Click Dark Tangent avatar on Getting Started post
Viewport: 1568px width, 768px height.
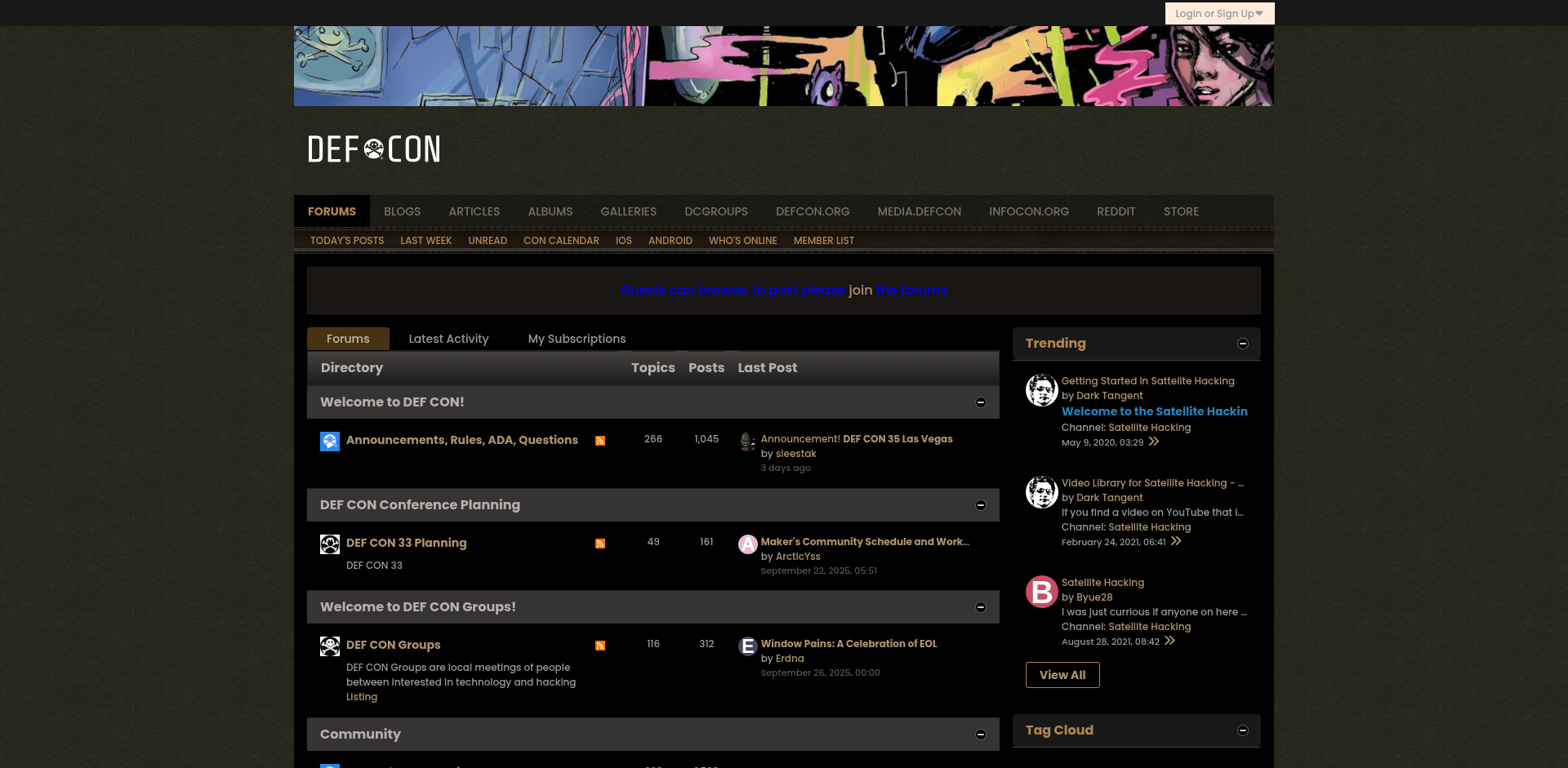[x=1041, y=390]
